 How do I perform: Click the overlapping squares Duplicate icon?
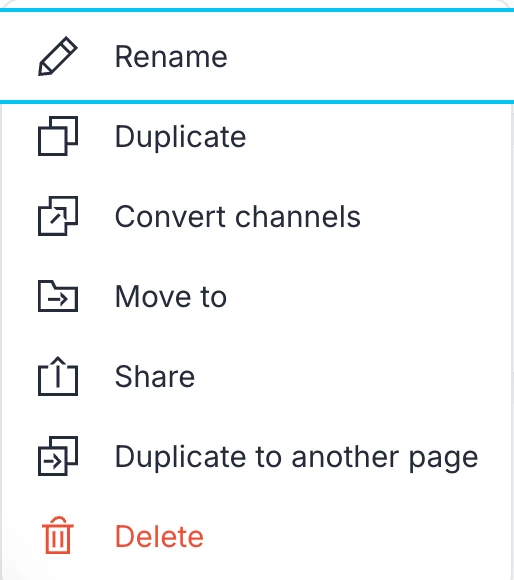[58, 136]
